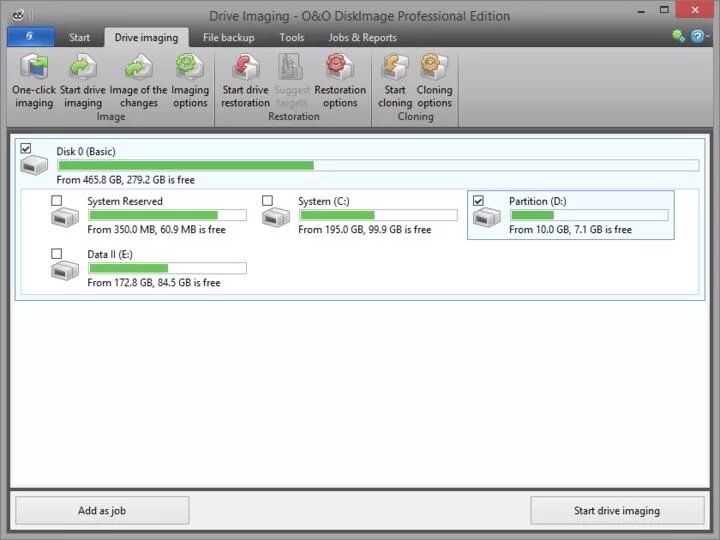This screenshot has width=720, height=540.
Task: Go to the Jobs & Reports tab
Action: 362,37
